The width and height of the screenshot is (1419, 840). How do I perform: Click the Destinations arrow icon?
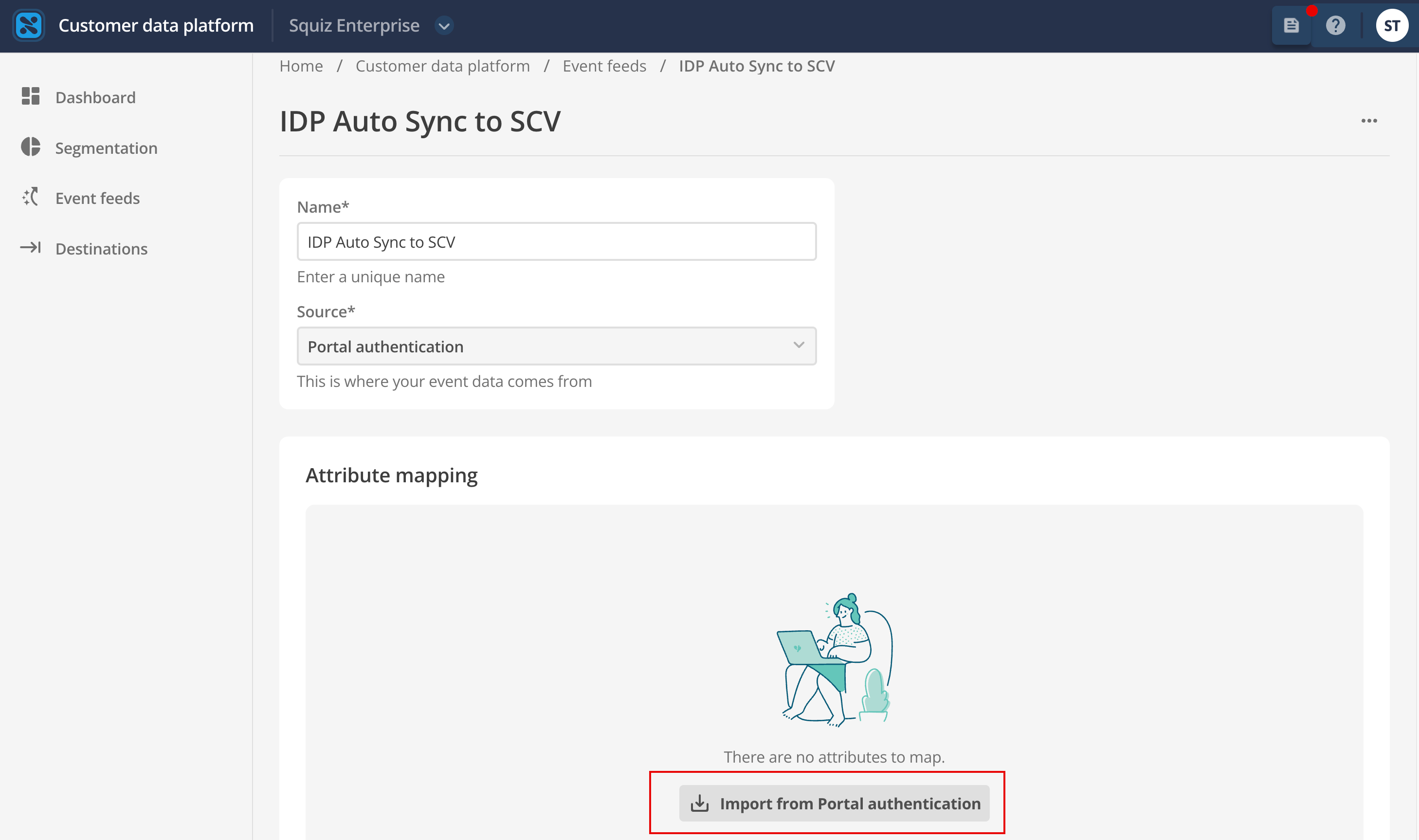click(31, 248)
